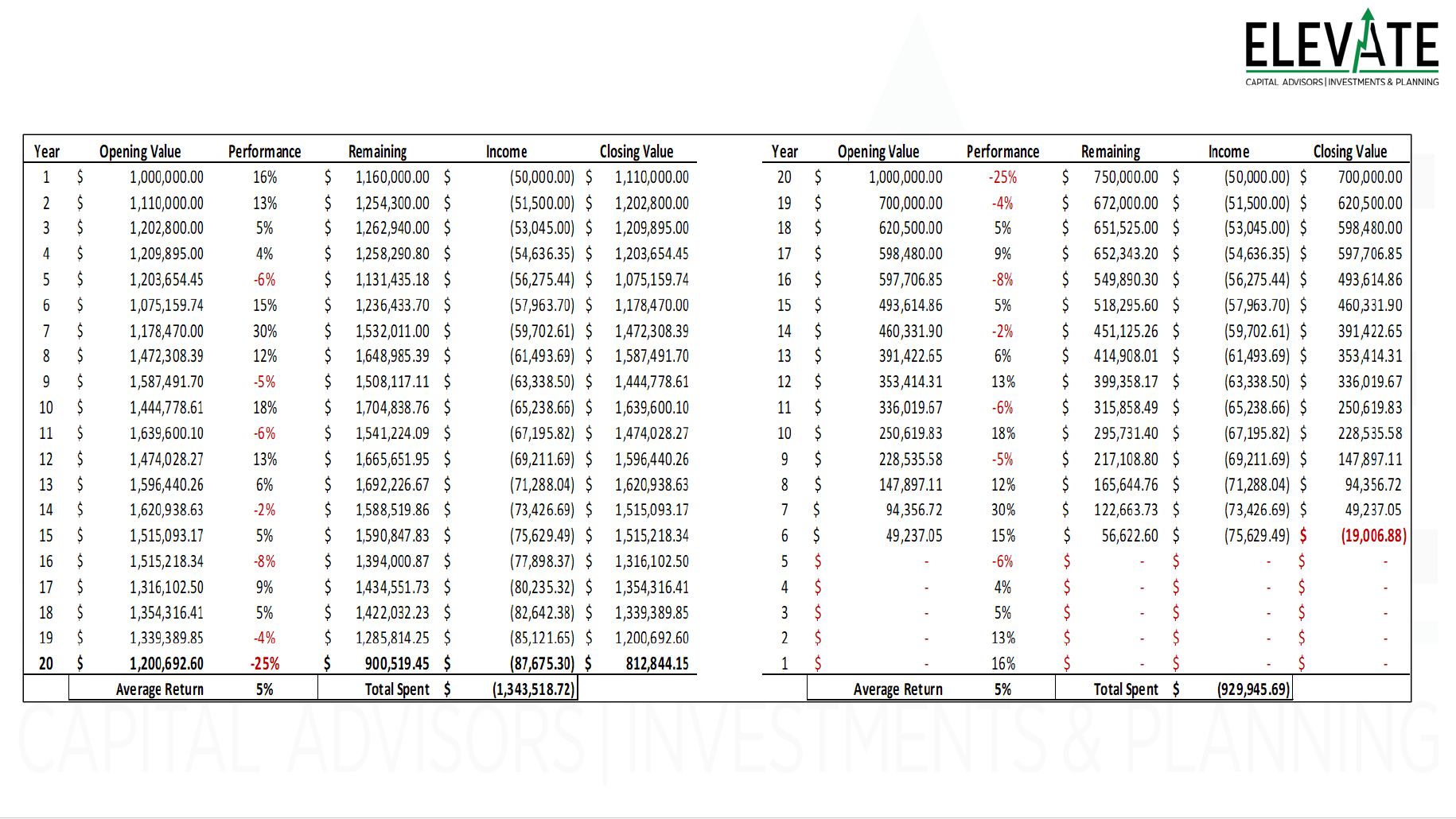Select right remaining value 750,000.00
This screenshot has height=819, width=1456.
[1126, 177]
